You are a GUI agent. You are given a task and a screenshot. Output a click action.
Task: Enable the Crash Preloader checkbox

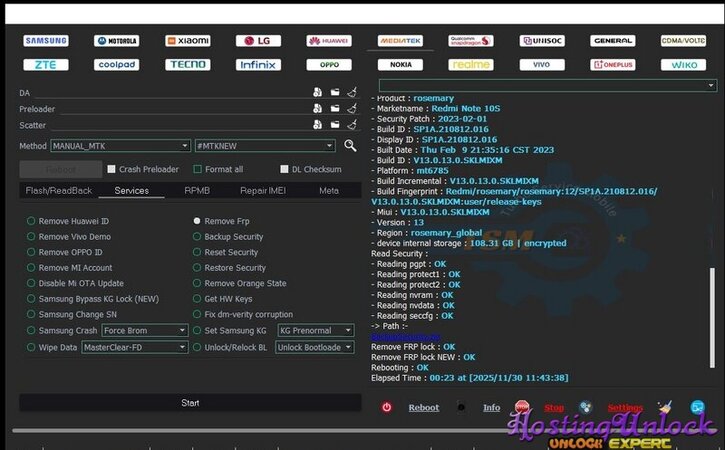tap(112, 169)
